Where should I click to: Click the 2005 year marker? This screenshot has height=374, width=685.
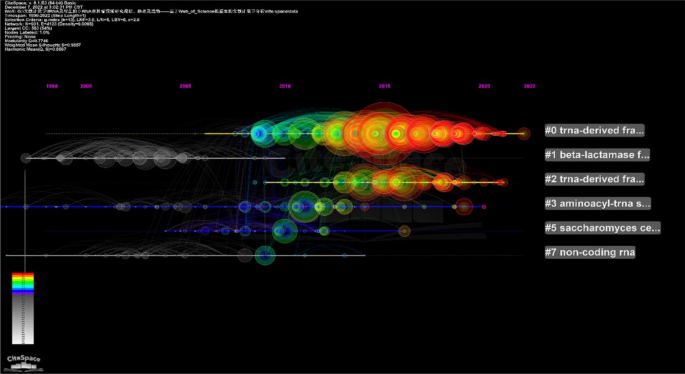point(185,87)
